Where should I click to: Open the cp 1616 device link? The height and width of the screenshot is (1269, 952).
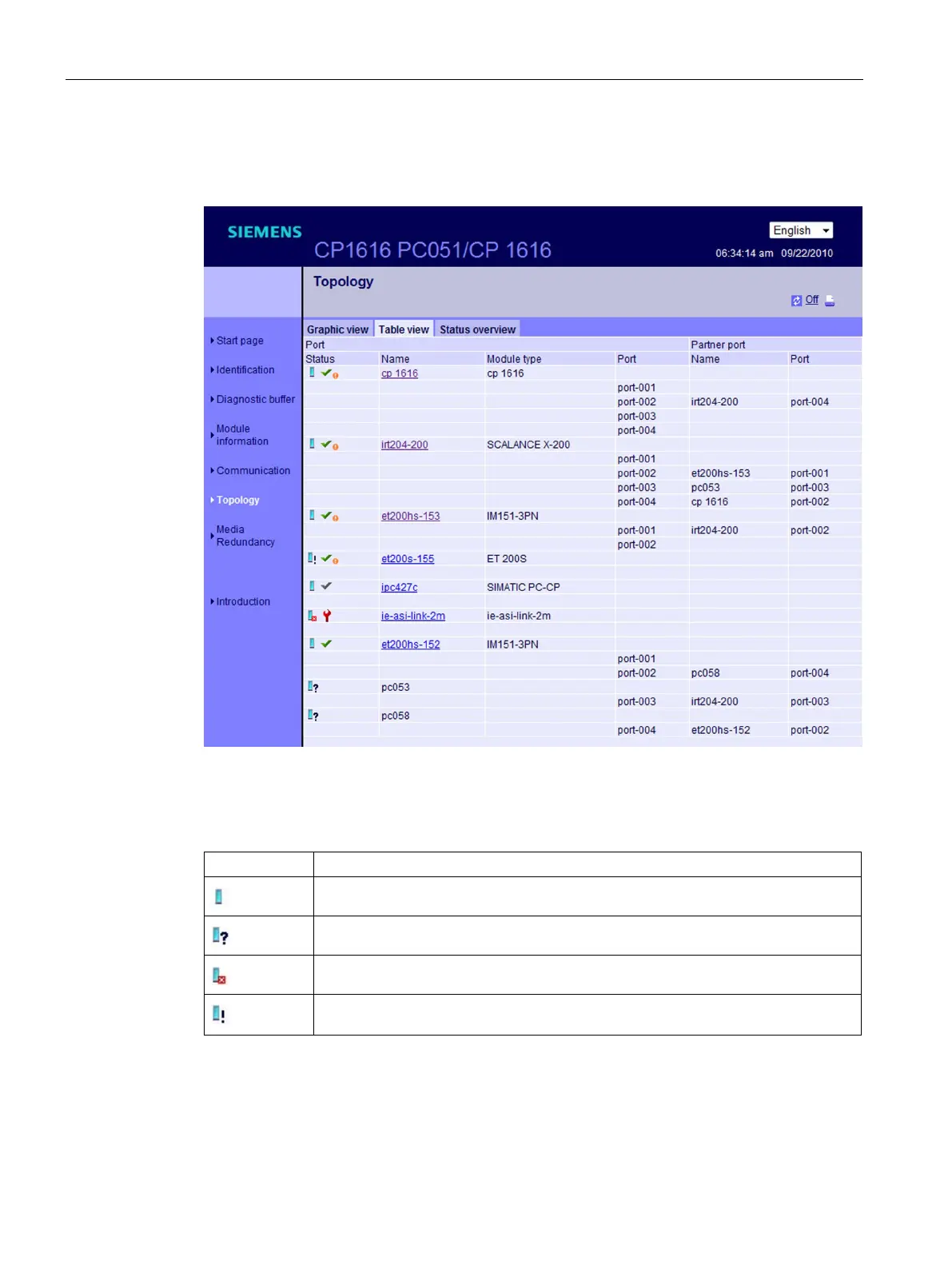[x=400, y=373]
